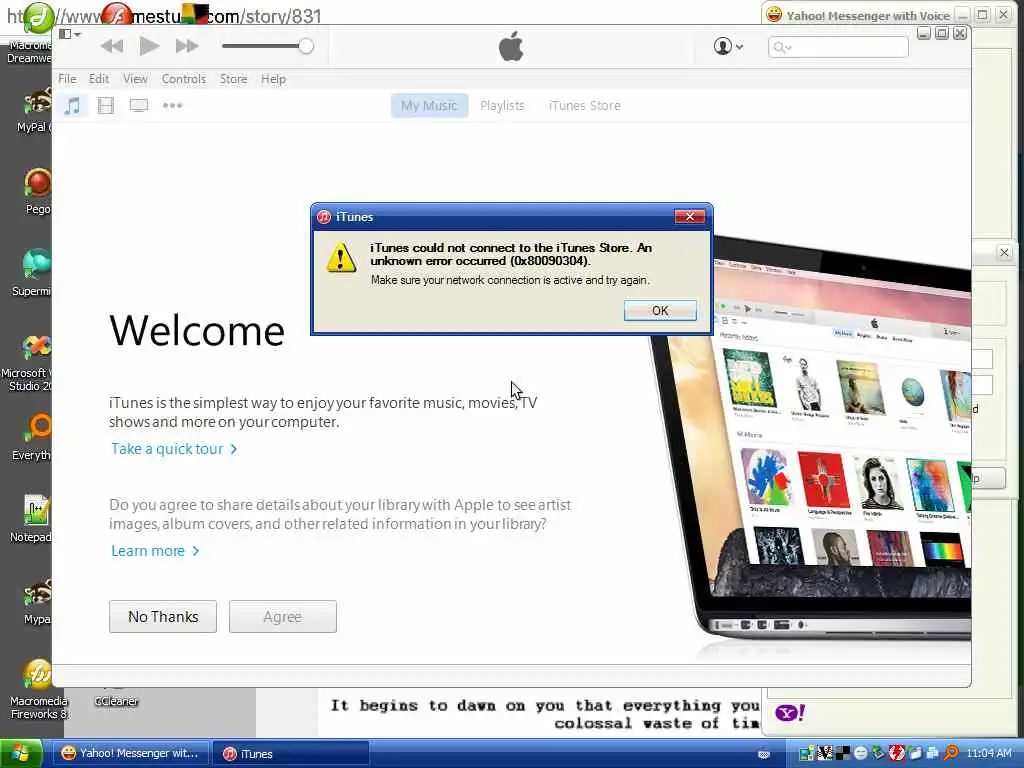Open the MyPal desktop icon near top

click(35, 110)
